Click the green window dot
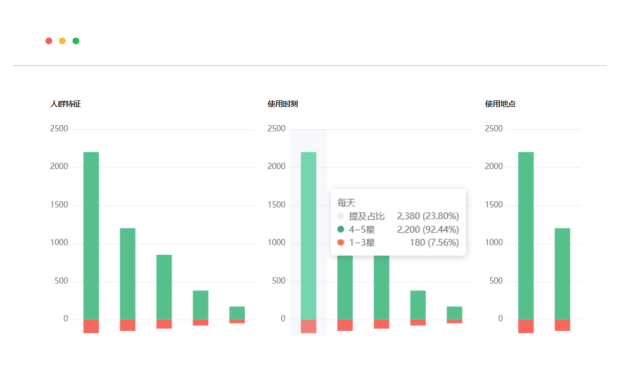This screenshot has height=366, width=620. tap(76, 41)
